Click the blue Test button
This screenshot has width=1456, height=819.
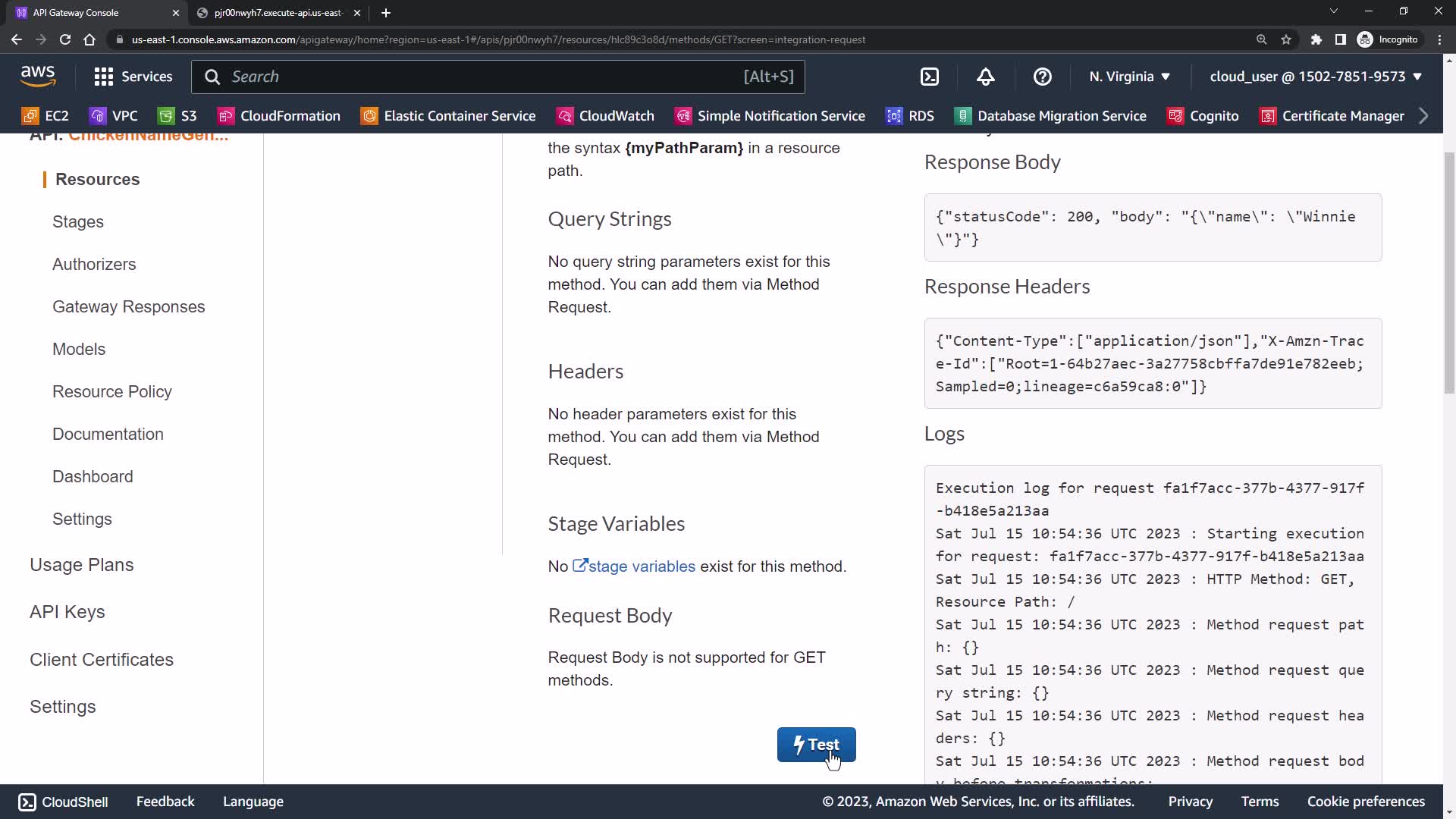816,745
